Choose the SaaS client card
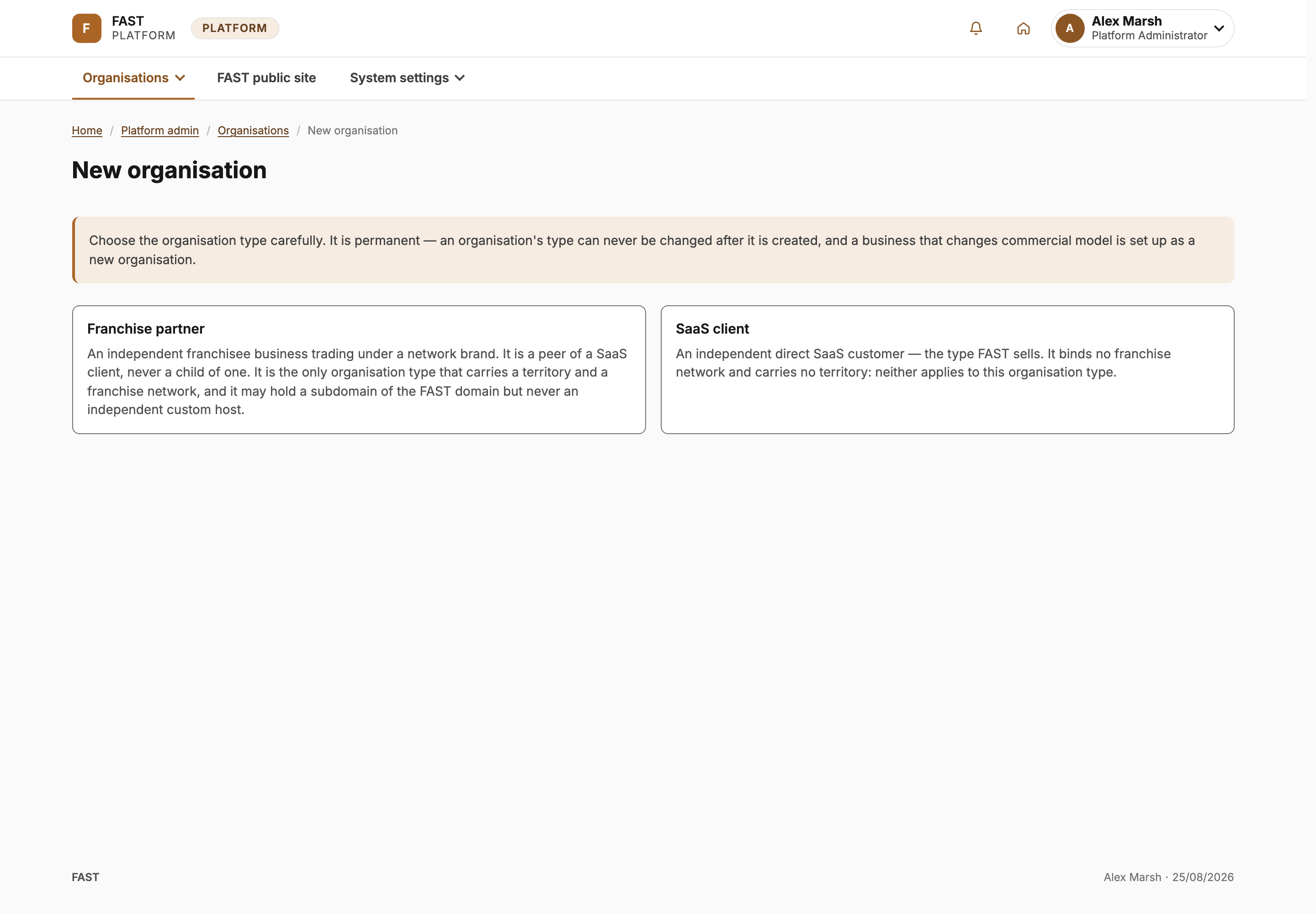Viewport: 1316px width, 914px height. coord(947,369)
